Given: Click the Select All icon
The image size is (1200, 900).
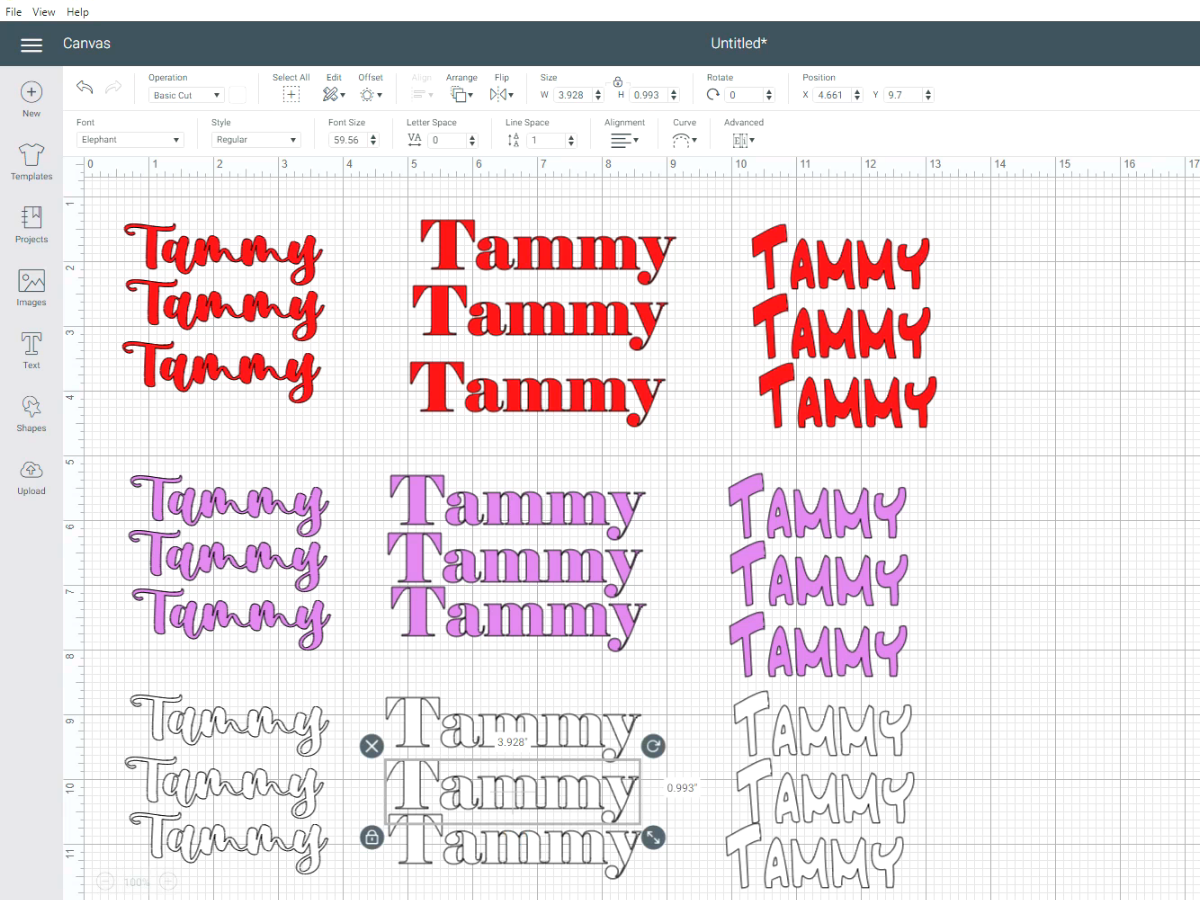Looking at the screenshot, I should pyautogui.click(x=290, y=95).
